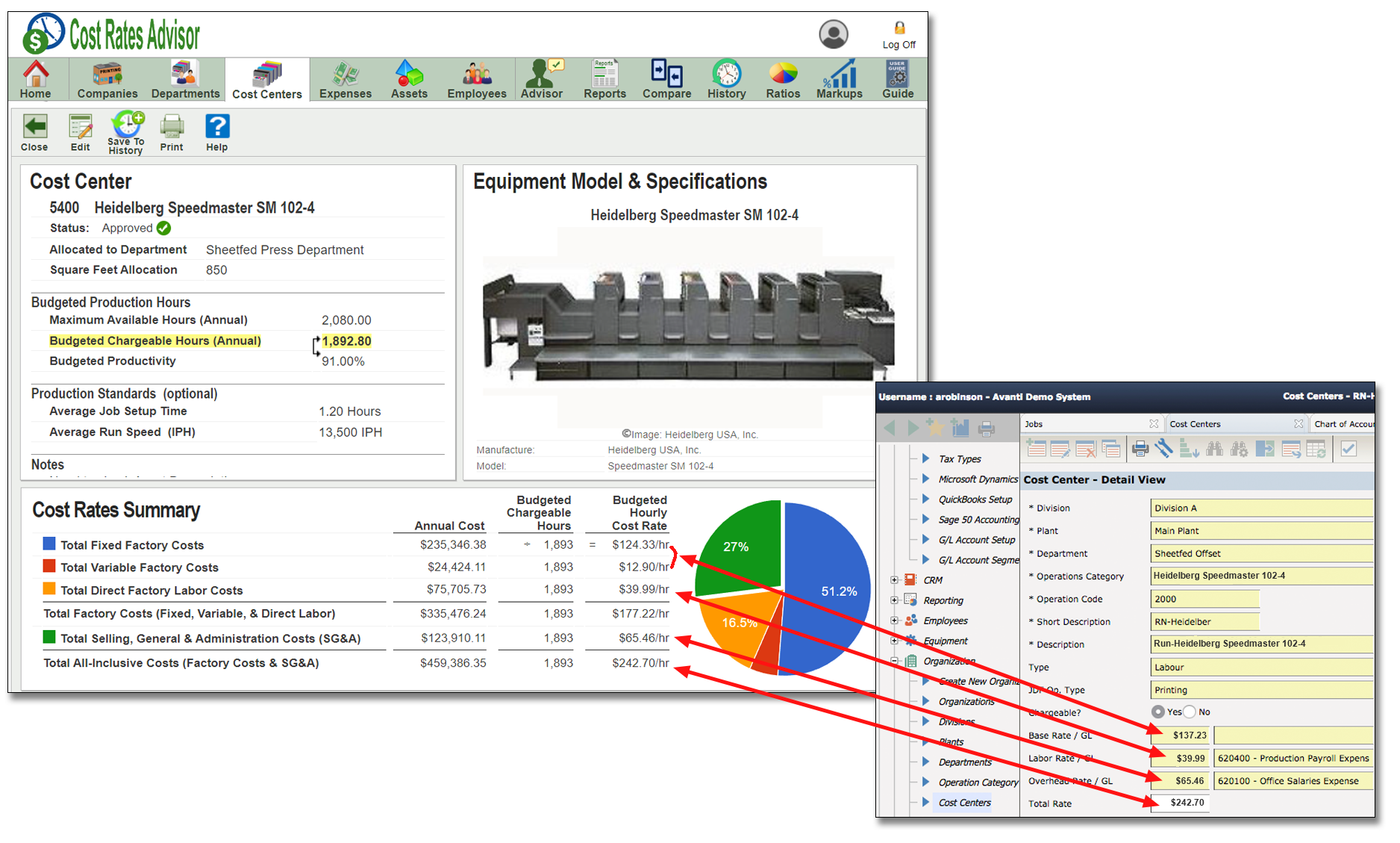
Task: Open the user Guide
Action: [898, 80]
